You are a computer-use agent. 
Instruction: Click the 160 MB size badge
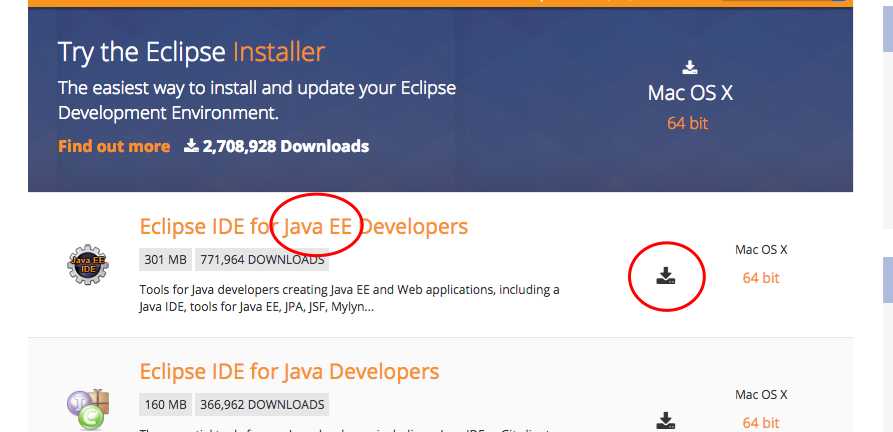pos(165,405)
